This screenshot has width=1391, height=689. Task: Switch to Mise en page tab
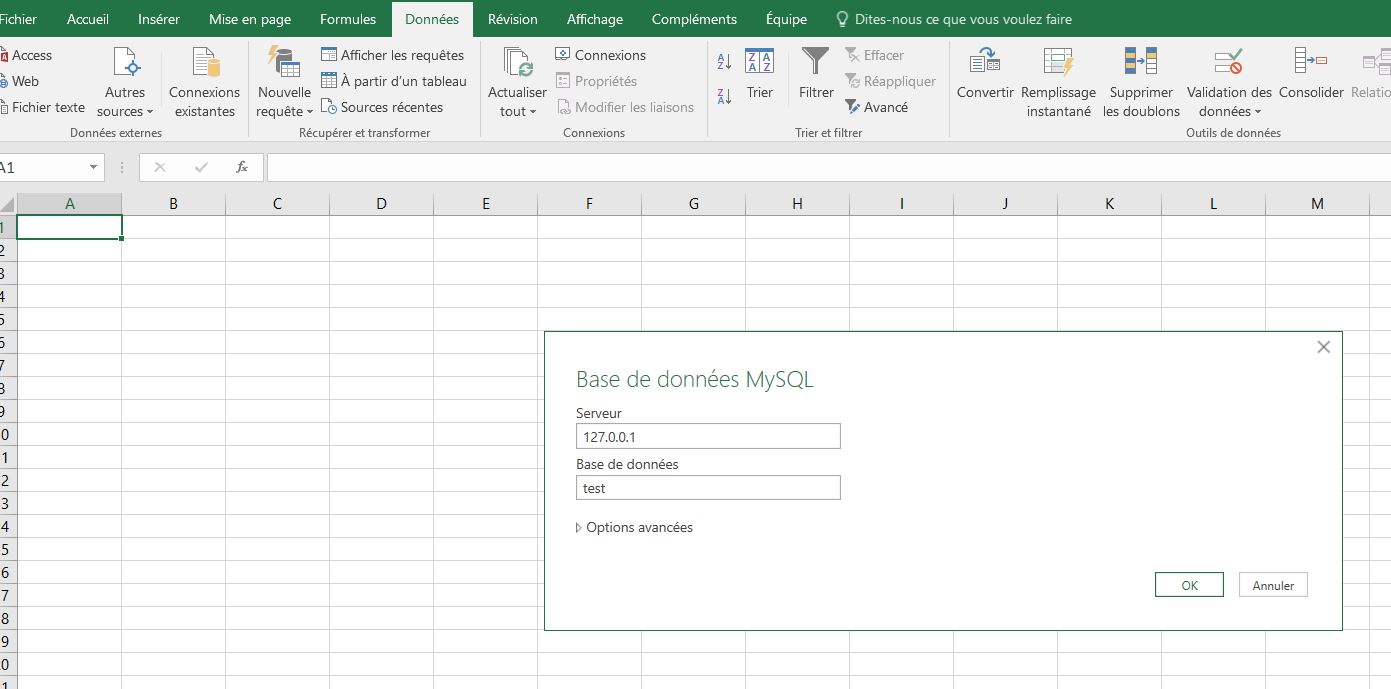[x=250, y=19]
